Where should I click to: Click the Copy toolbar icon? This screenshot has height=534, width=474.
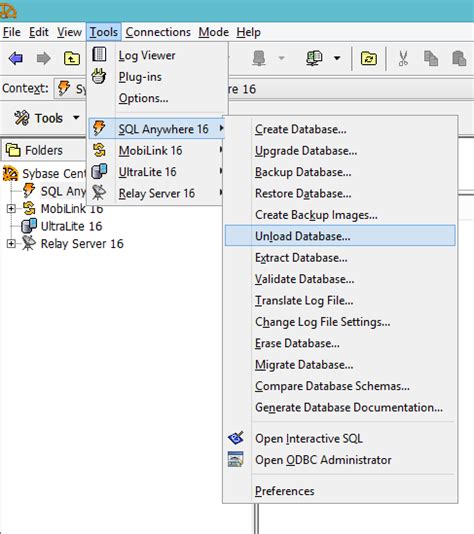click(x=431, y=58)
